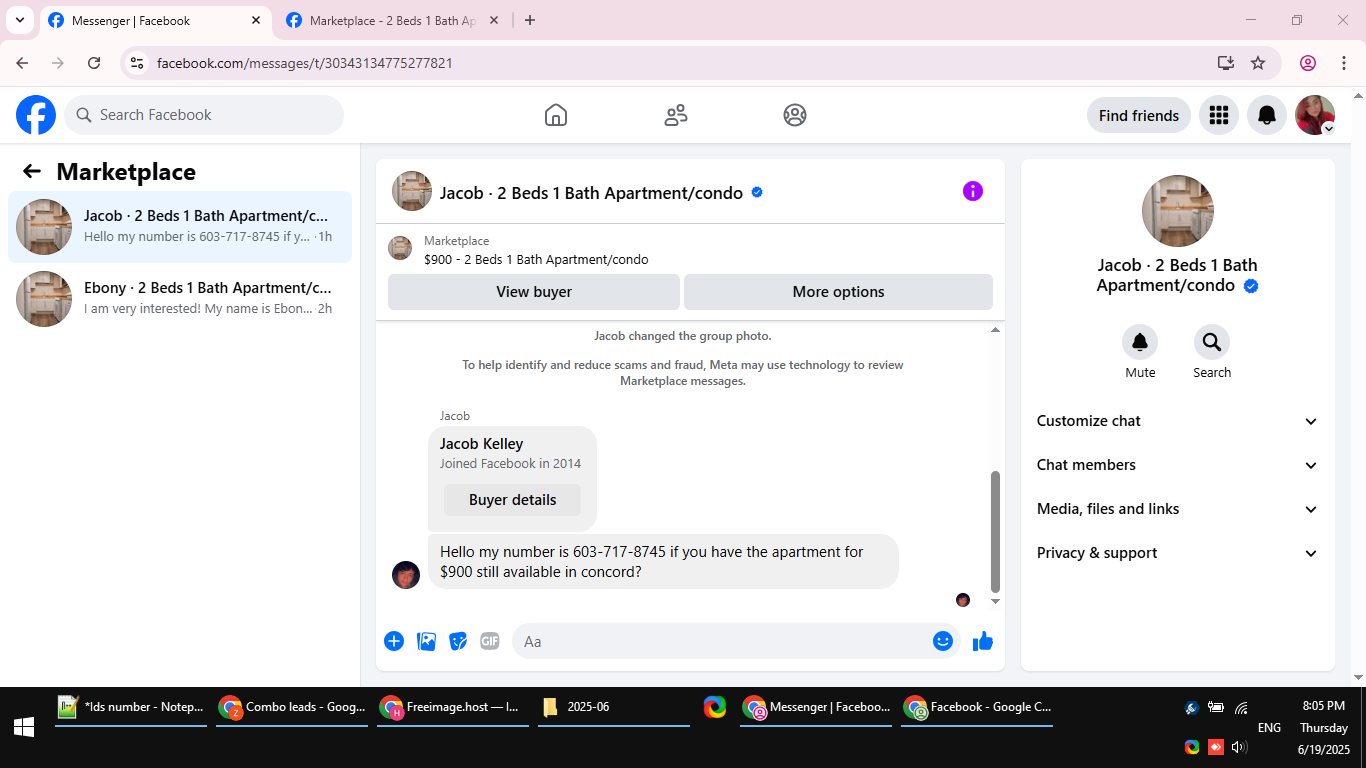Expand Media, files and links section

point(1178,509)
